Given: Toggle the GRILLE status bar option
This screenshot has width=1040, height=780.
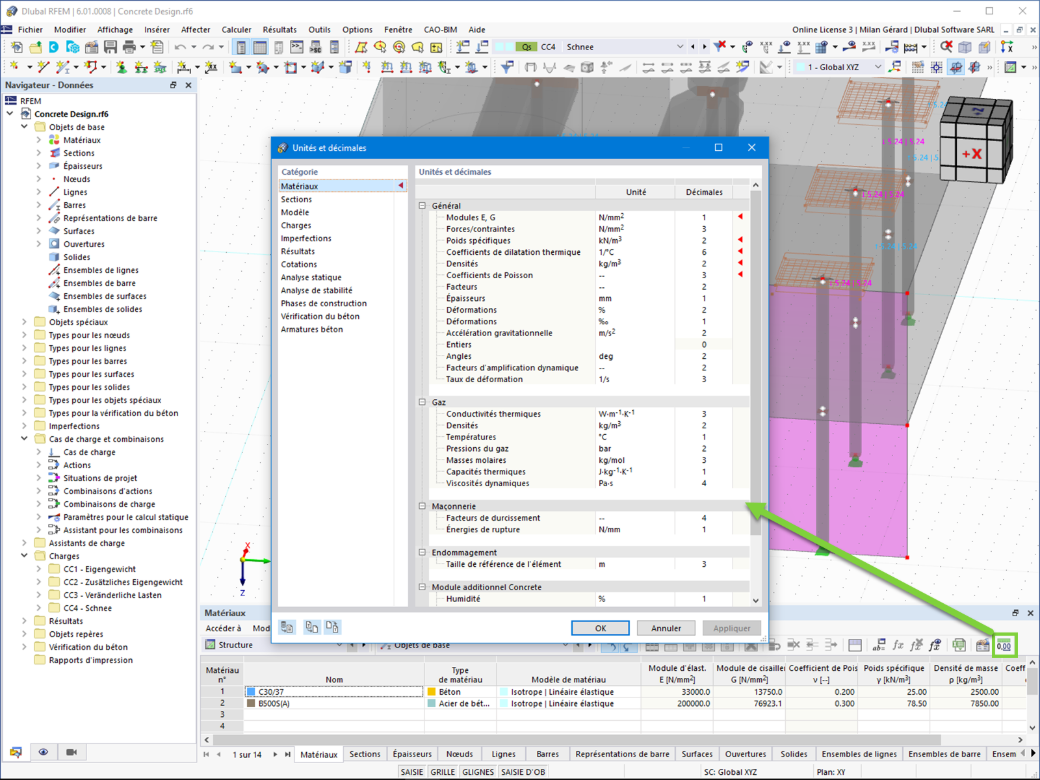Looking at the screenshot, I should click(x=442, y=772).
